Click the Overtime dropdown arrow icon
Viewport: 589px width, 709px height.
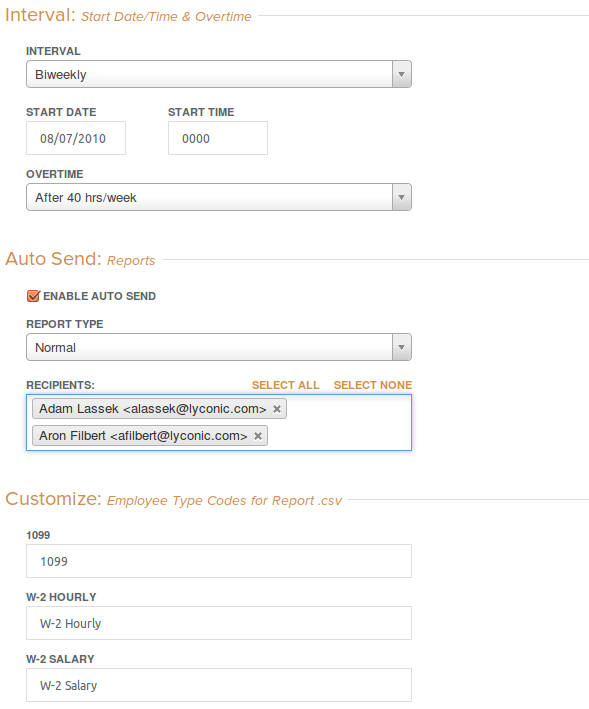point(401,197)
